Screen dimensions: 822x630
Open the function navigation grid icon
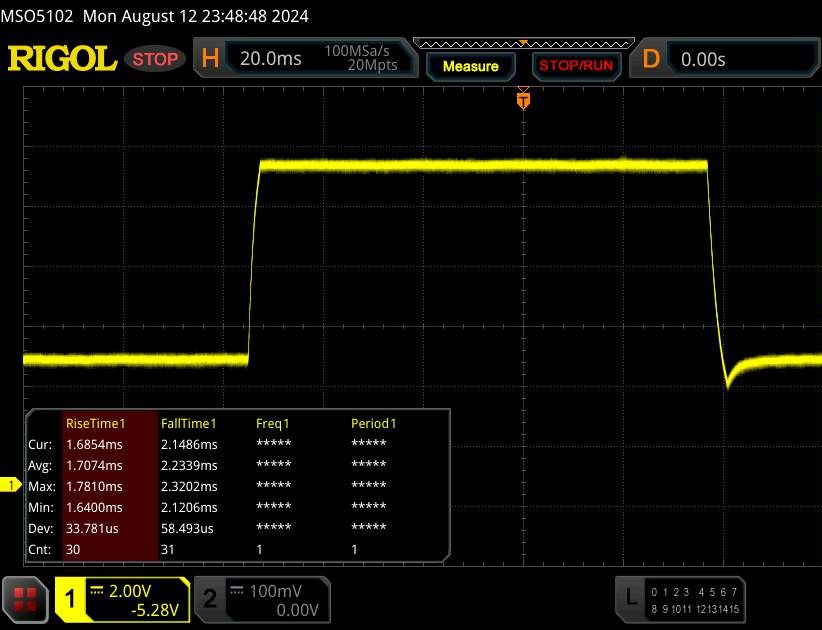25,600
